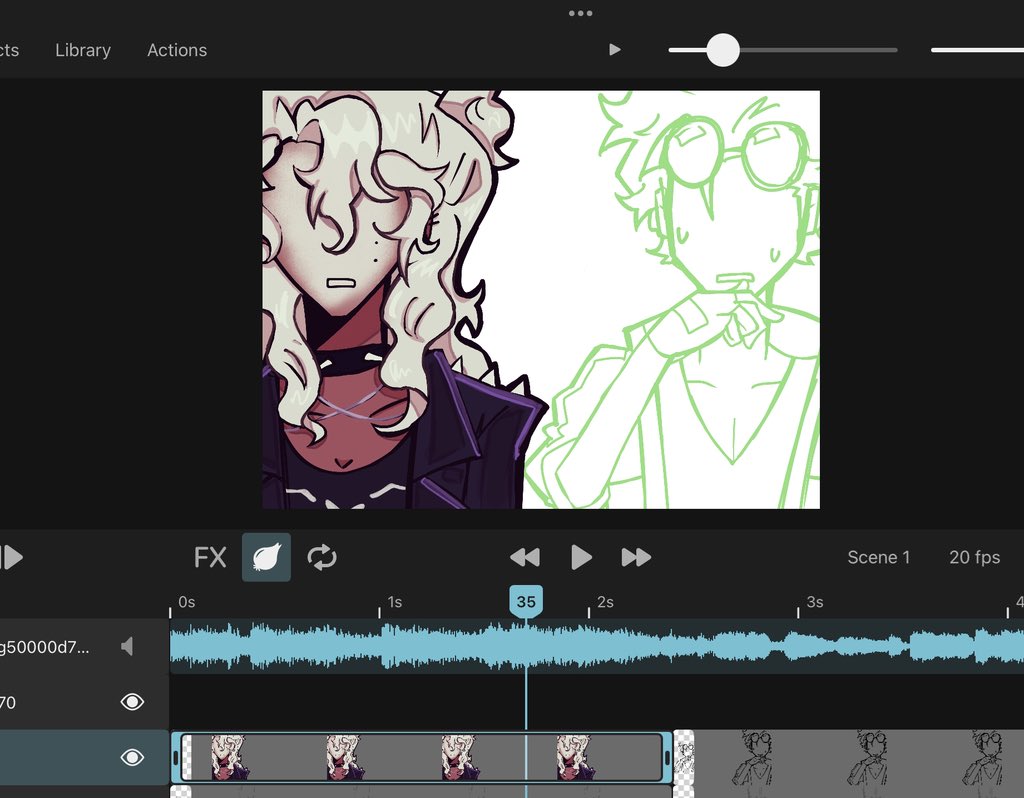The height and width of the screenshot is (798, 1024).
Task: Mute the audio track g50000d7
Action: (127, 646)
